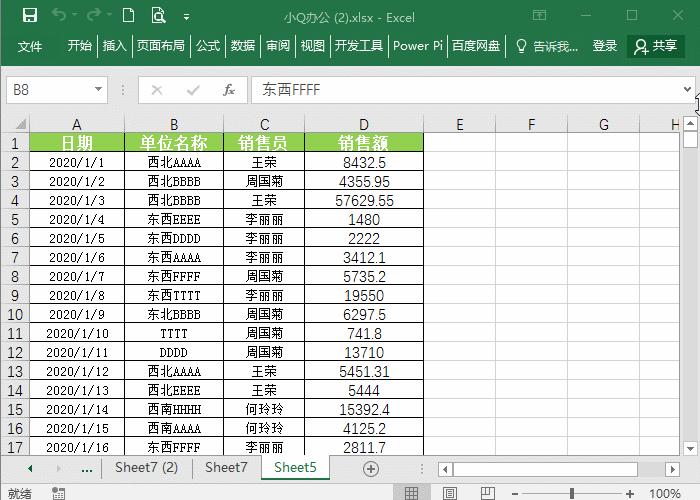Click cell with value 57629.55
The image size is (700, 500).
click(364, 200)
